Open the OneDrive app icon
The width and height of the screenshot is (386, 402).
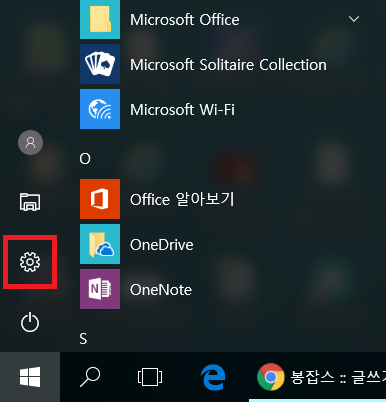pyautogui.click(x=100, y=244)
